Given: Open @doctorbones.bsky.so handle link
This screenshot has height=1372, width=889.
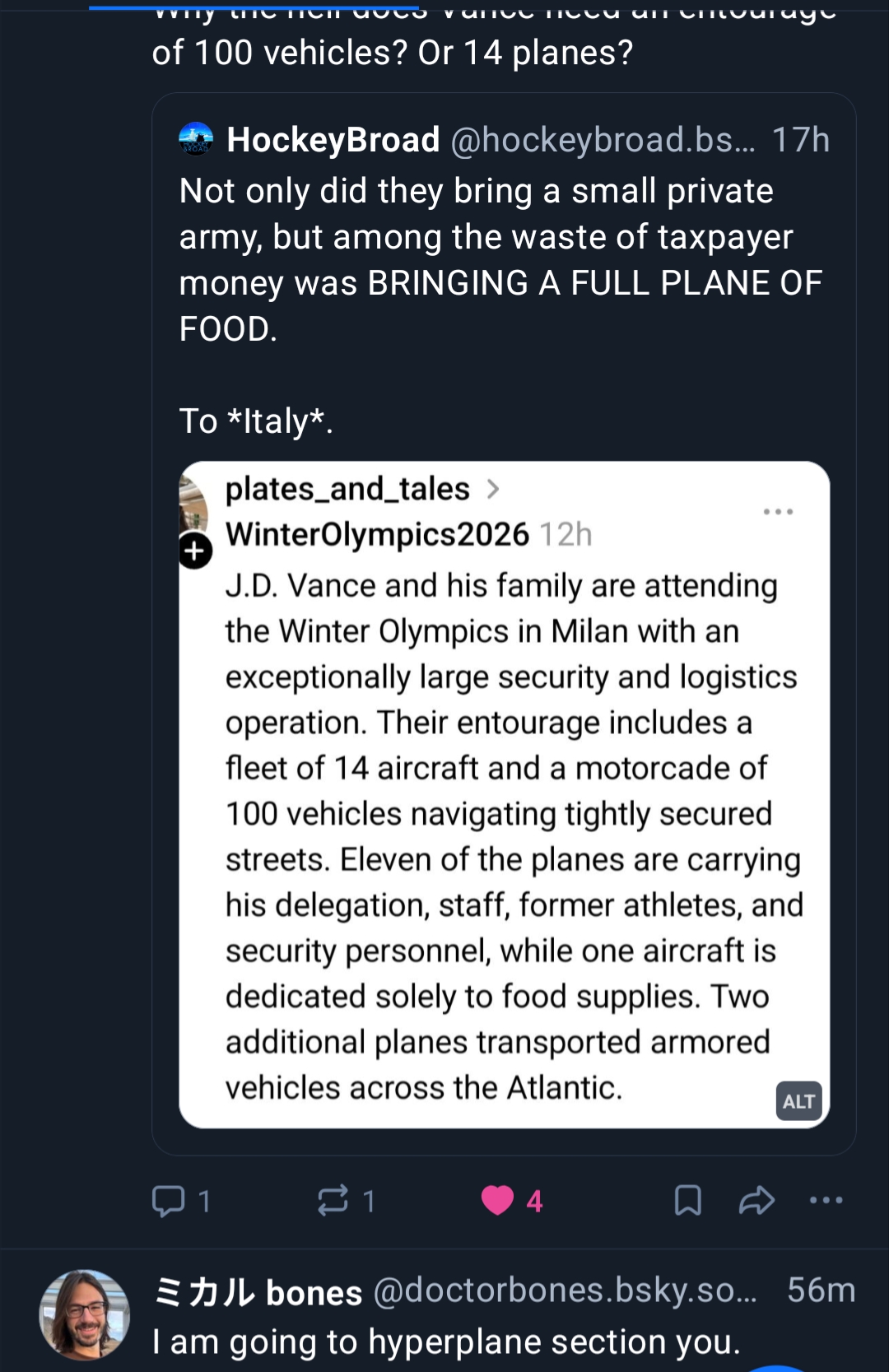Looking at the screenshot, I should pos(565,1291).
